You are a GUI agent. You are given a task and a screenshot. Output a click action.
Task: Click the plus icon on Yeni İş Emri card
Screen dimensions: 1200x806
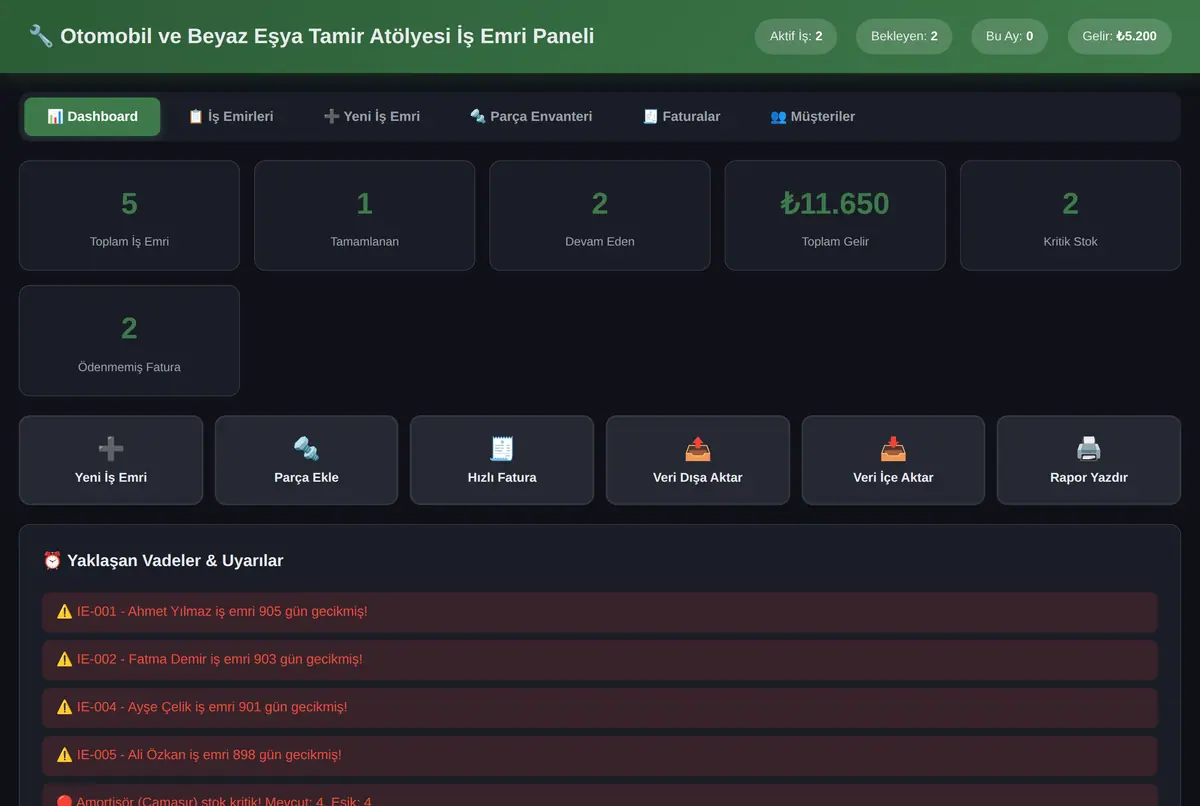point(111,449)
